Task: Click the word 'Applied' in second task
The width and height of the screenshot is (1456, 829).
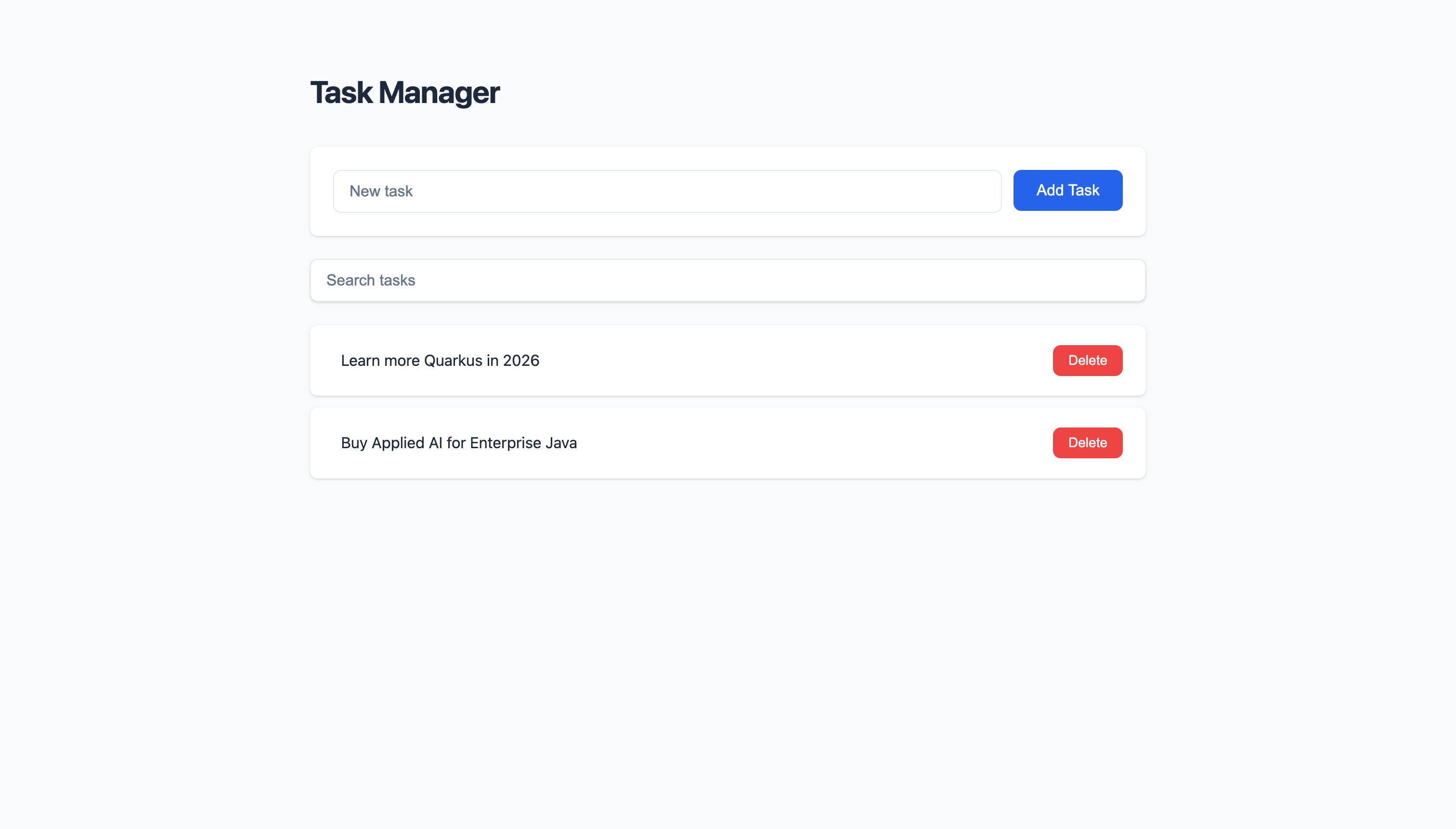Action: tap(398, 443)
